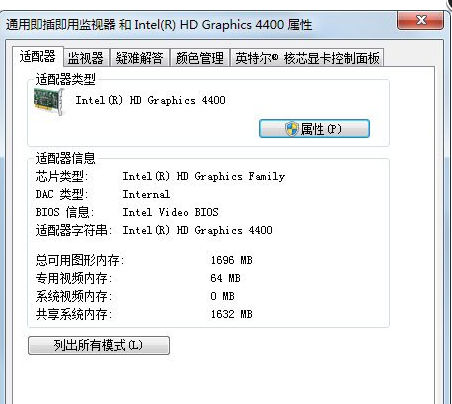Click the 适配器字符串 label
The width and height of the screenshot is (452, 404).
[74, 230]
